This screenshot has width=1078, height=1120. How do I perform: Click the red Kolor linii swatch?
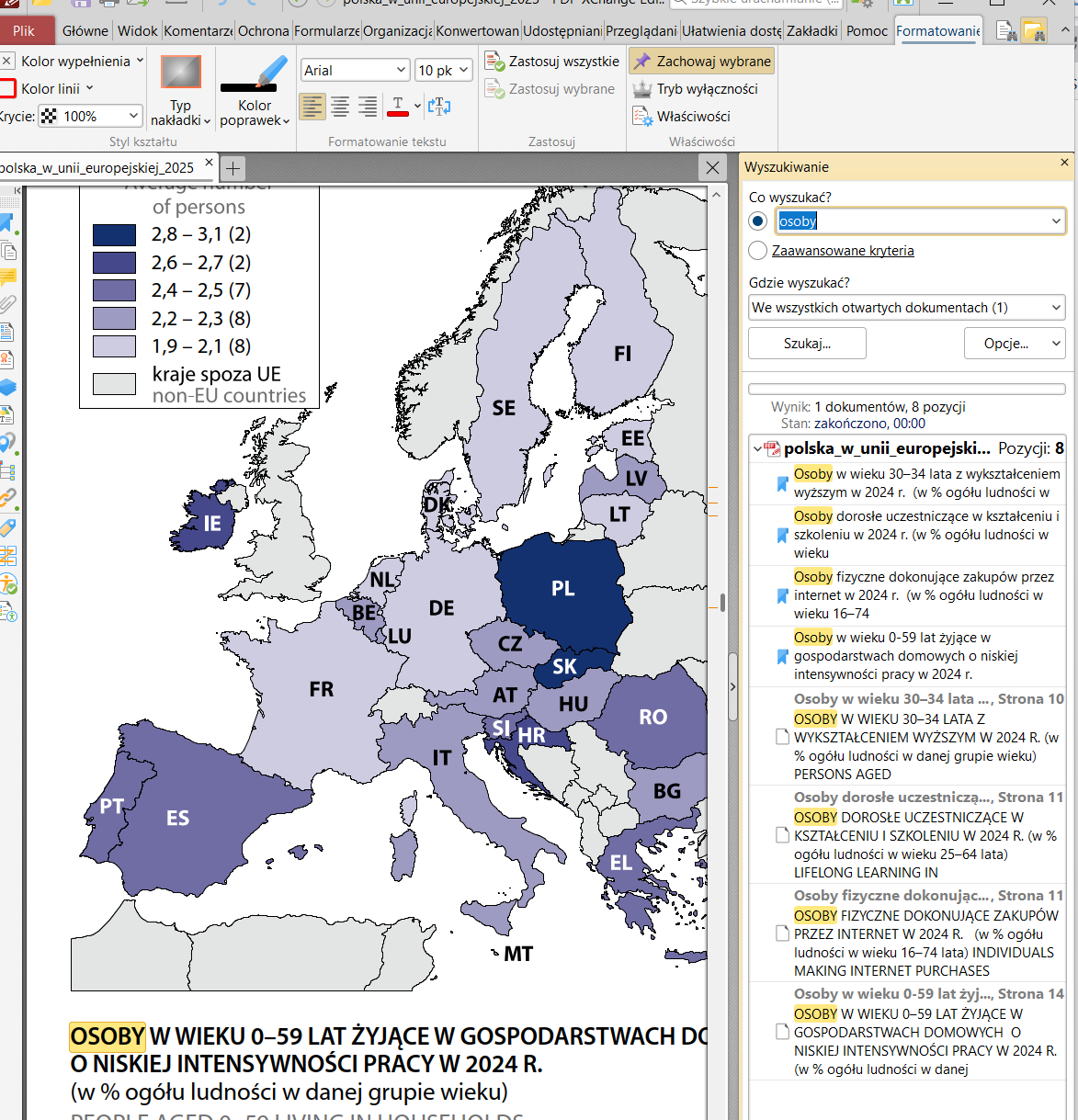pos(7,89)
